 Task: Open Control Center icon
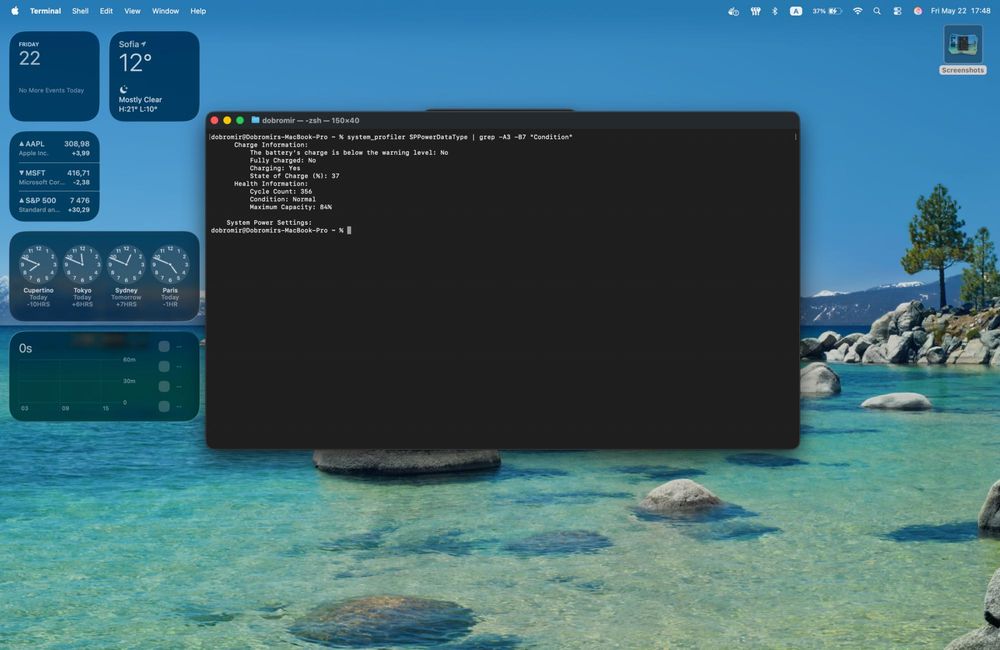[897, 11]
